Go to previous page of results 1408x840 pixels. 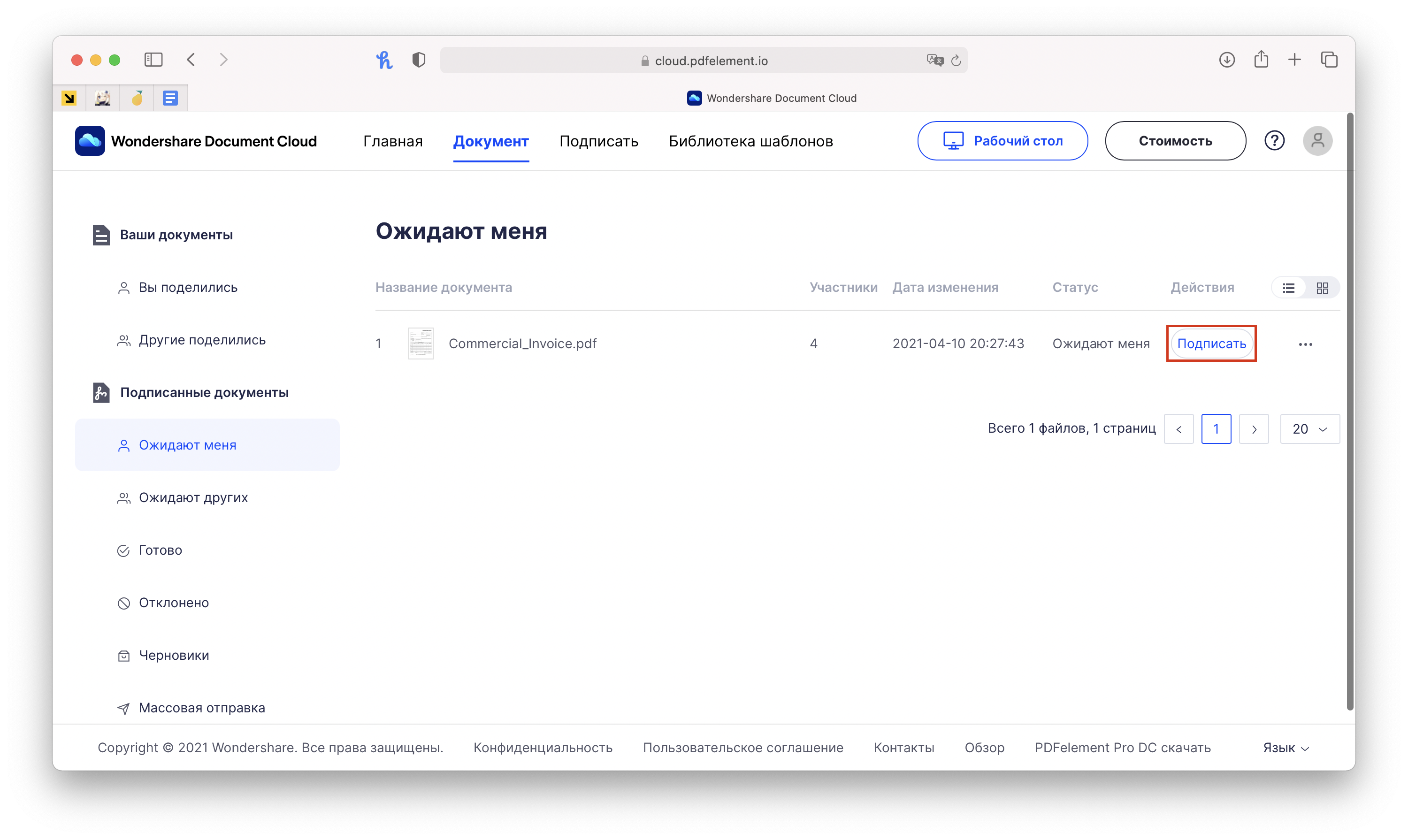point(1178,429)
